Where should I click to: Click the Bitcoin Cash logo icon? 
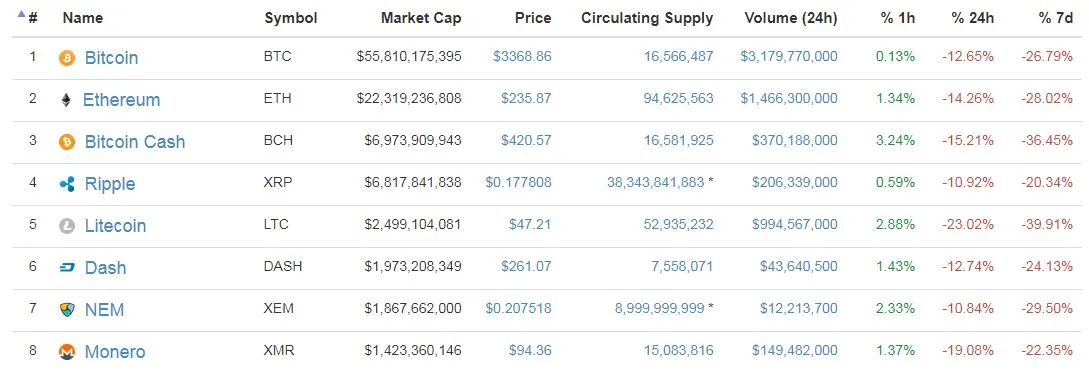point(67,142)
